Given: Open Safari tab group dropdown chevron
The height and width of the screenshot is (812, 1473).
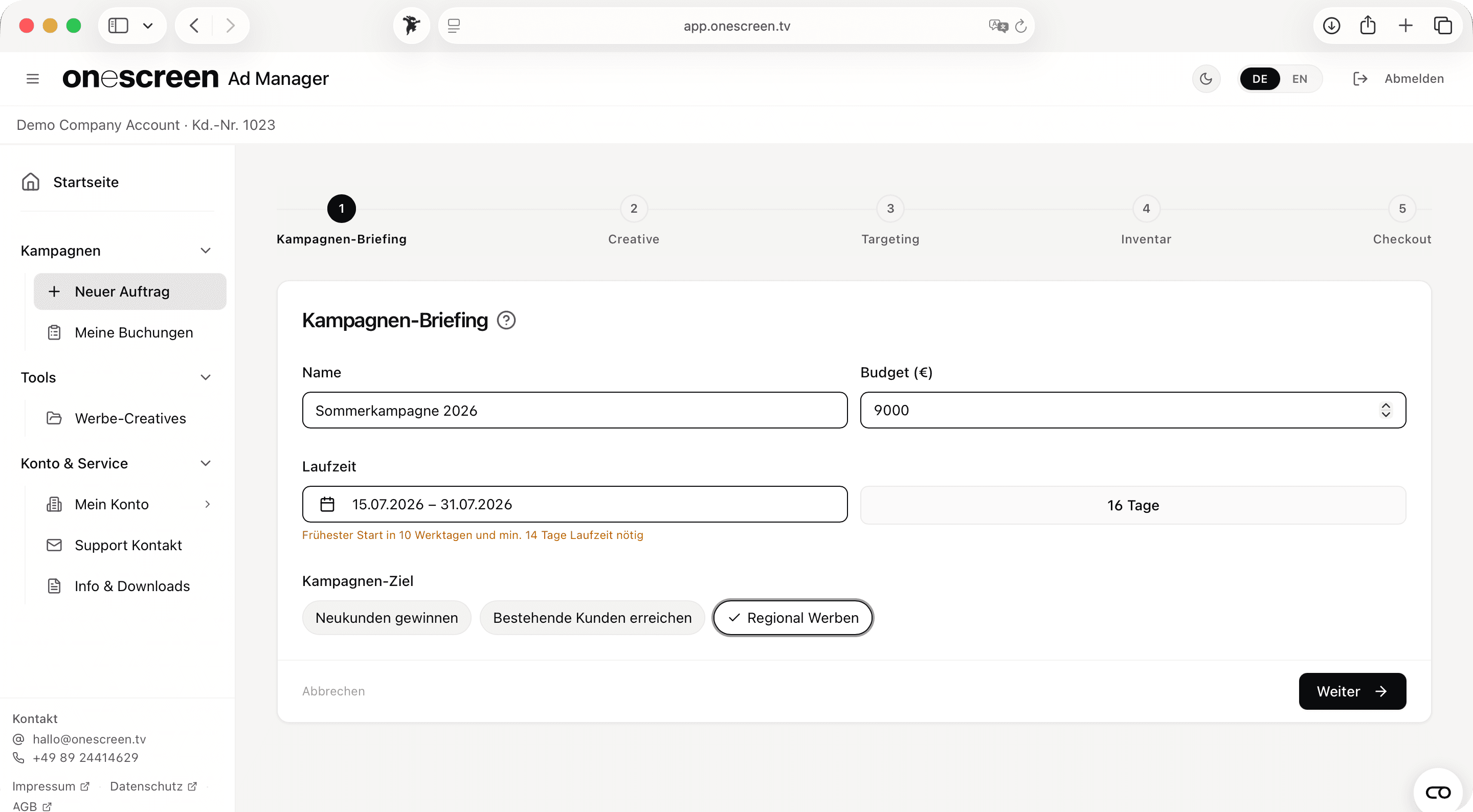Looking at the screenshot, I should click(x=147, y=26).
